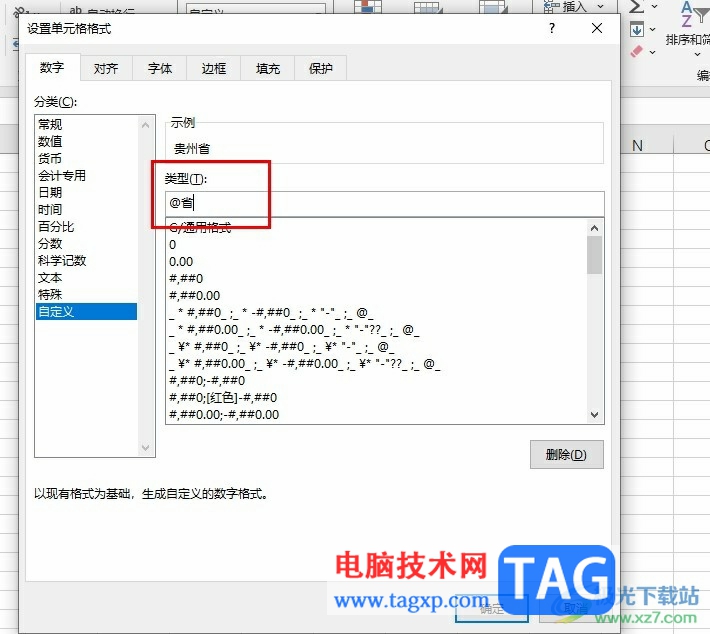Select 科学记数 category

86,261
